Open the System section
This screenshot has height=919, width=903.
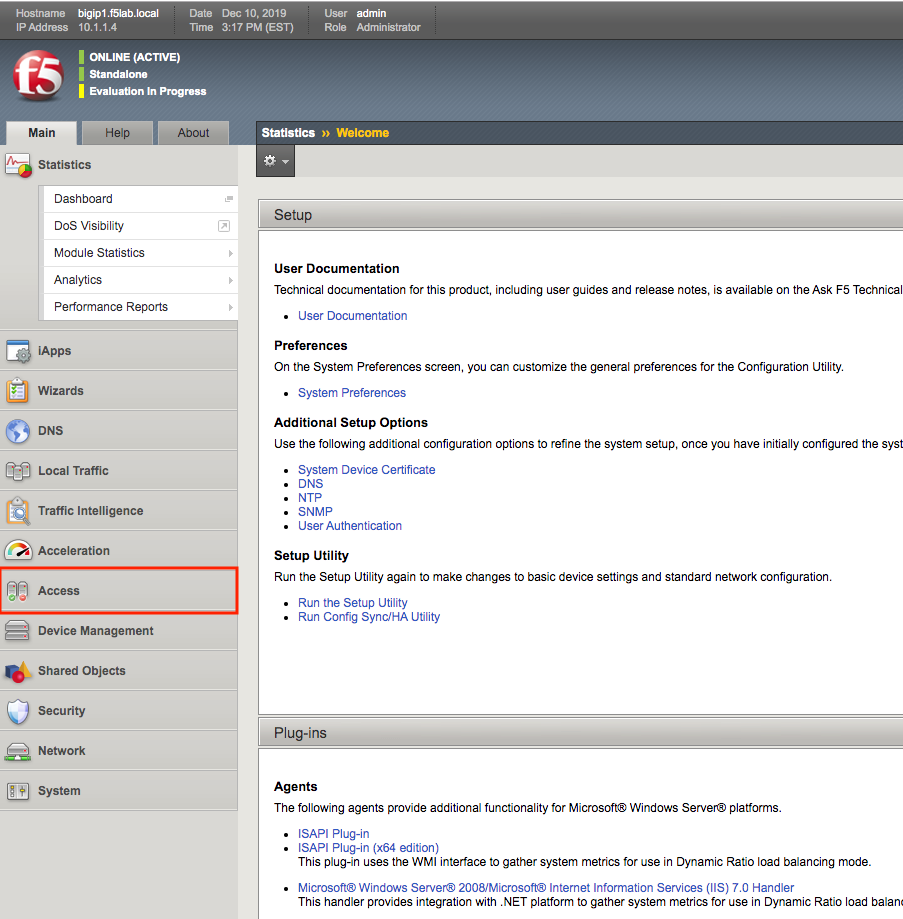point(119,791)
